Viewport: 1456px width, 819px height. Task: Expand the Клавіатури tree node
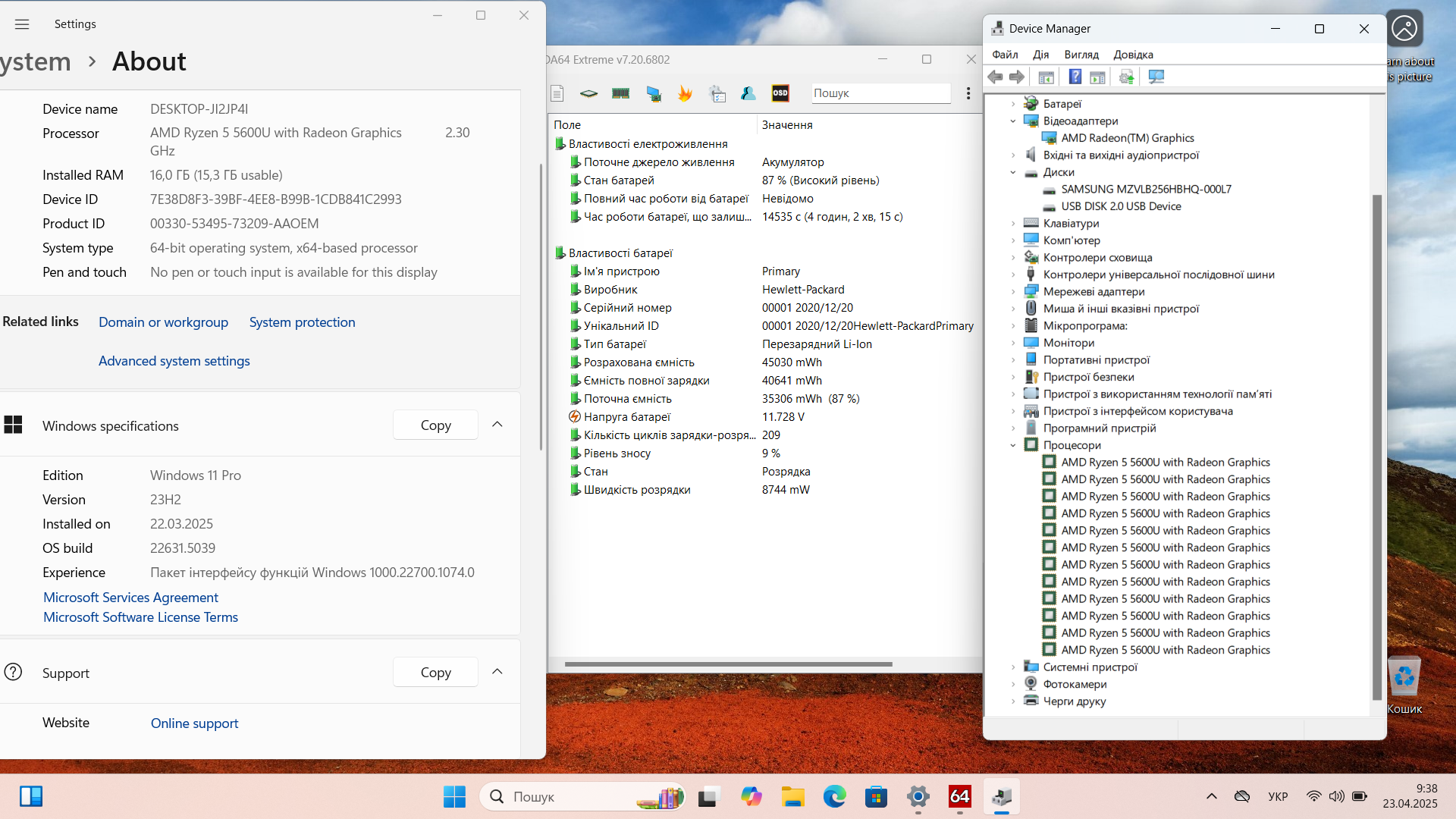[x=1013, y=224]
